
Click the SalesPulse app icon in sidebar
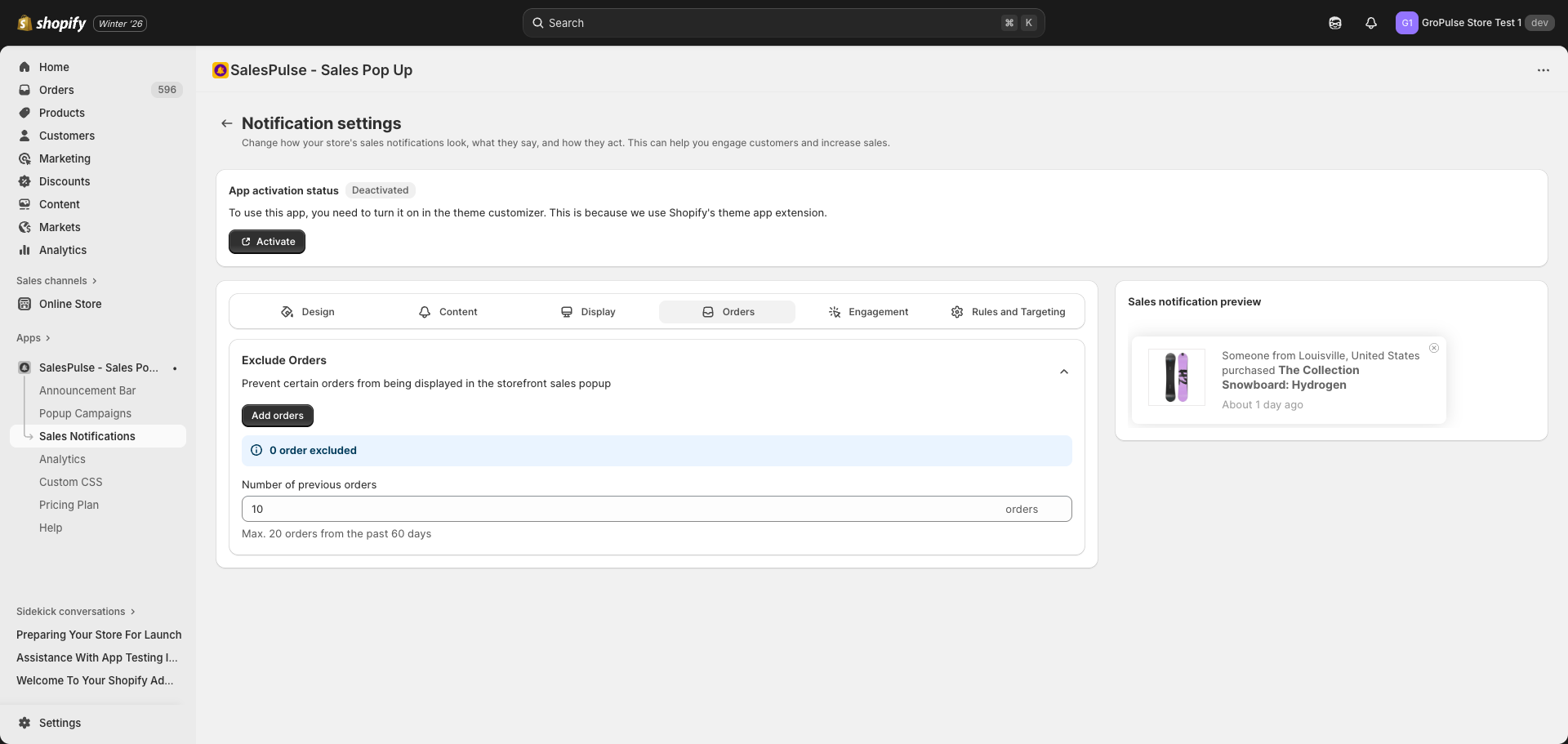pos(24,368)
